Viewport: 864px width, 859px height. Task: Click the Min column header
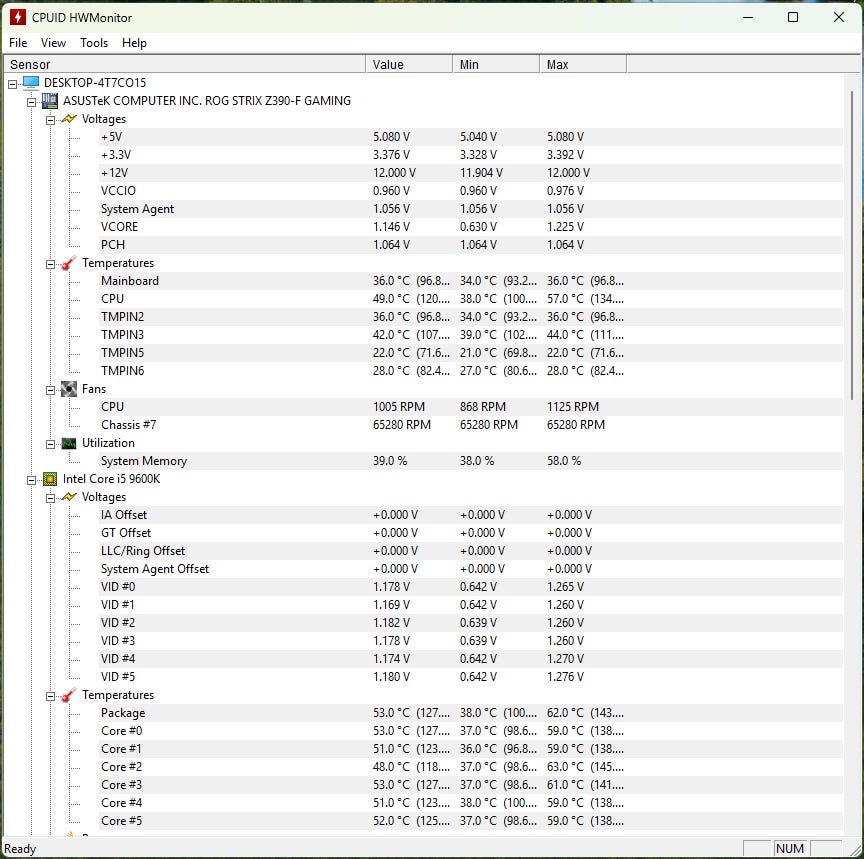click(496, 64)
